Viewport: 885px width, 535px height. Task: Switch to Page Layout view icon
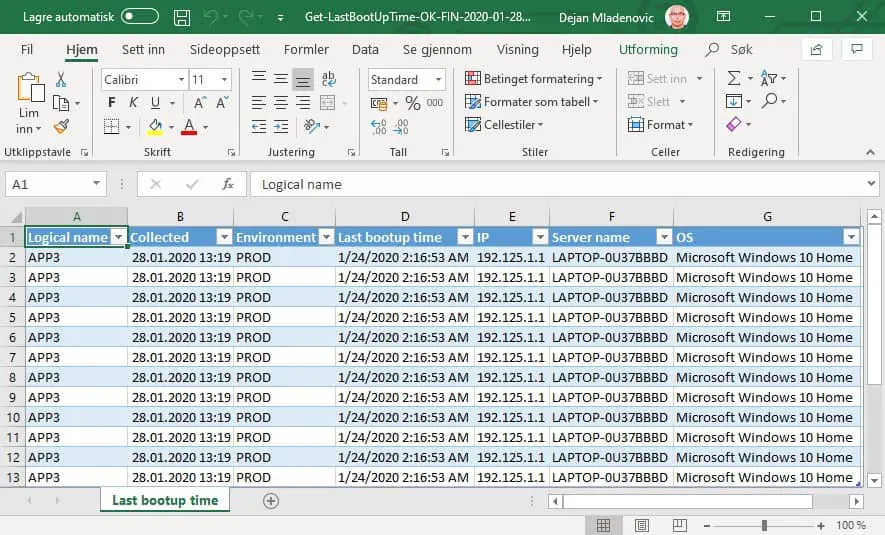coord(641,525)
